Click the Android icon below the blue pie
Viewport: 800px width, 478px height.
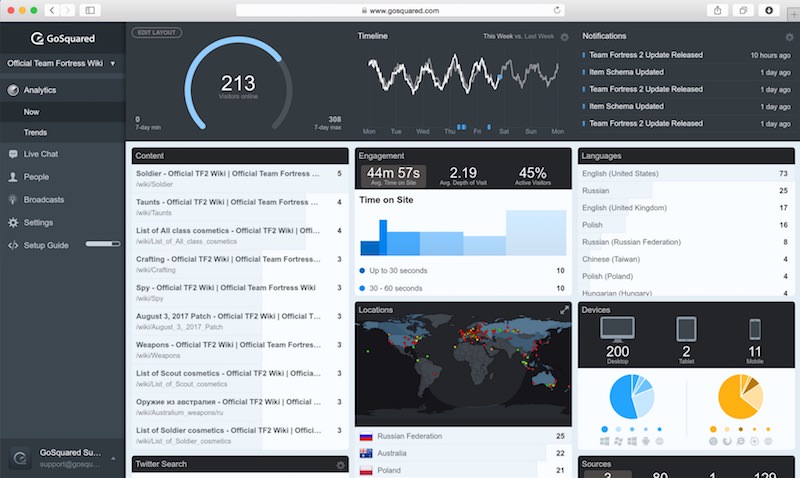point(646,441)
